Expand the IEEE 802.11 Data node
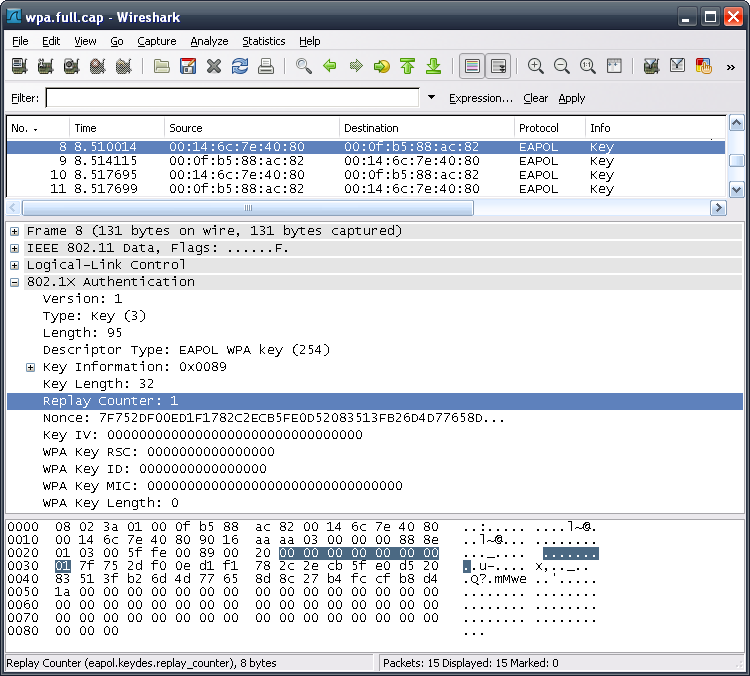This screenshot has width=750, height=676. 15,248
